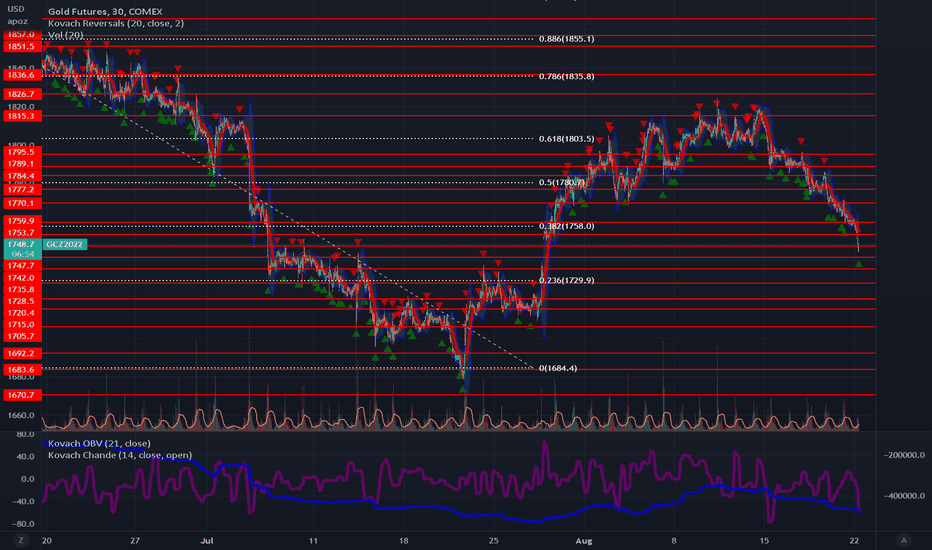The width and height of the screenshot is (932, 550).
Task: Click the 27 date on time axis
Action: tap(135, 540)
